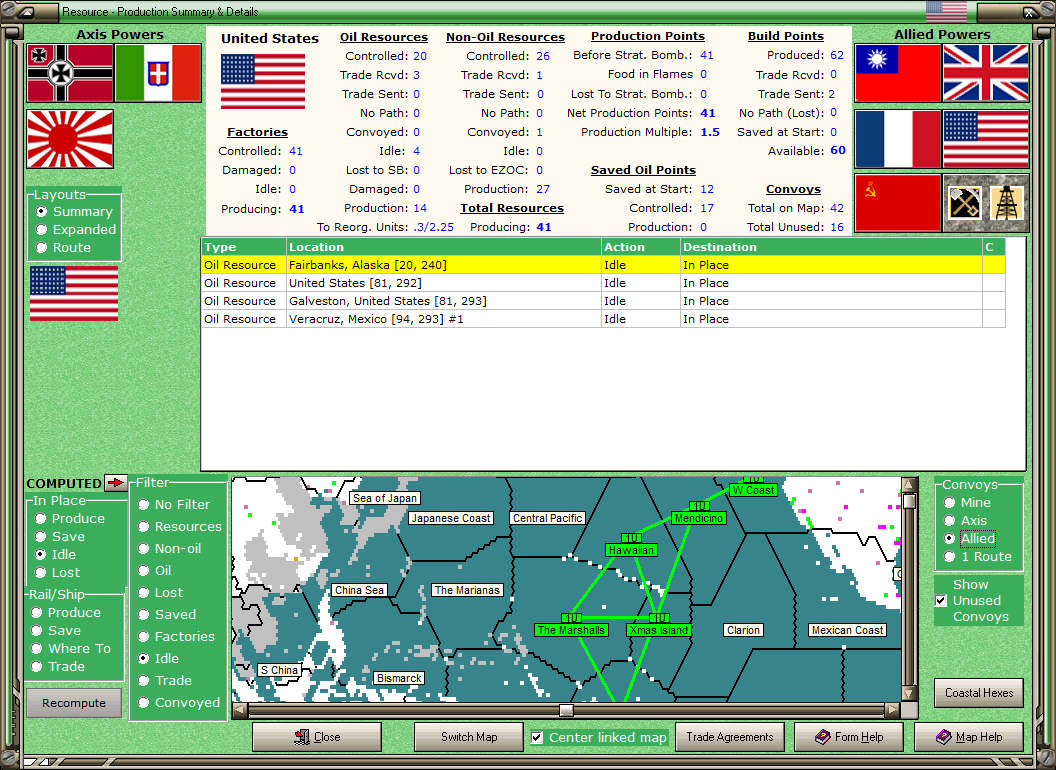Click the American flag in Allied Powers

tap(986, 138)
